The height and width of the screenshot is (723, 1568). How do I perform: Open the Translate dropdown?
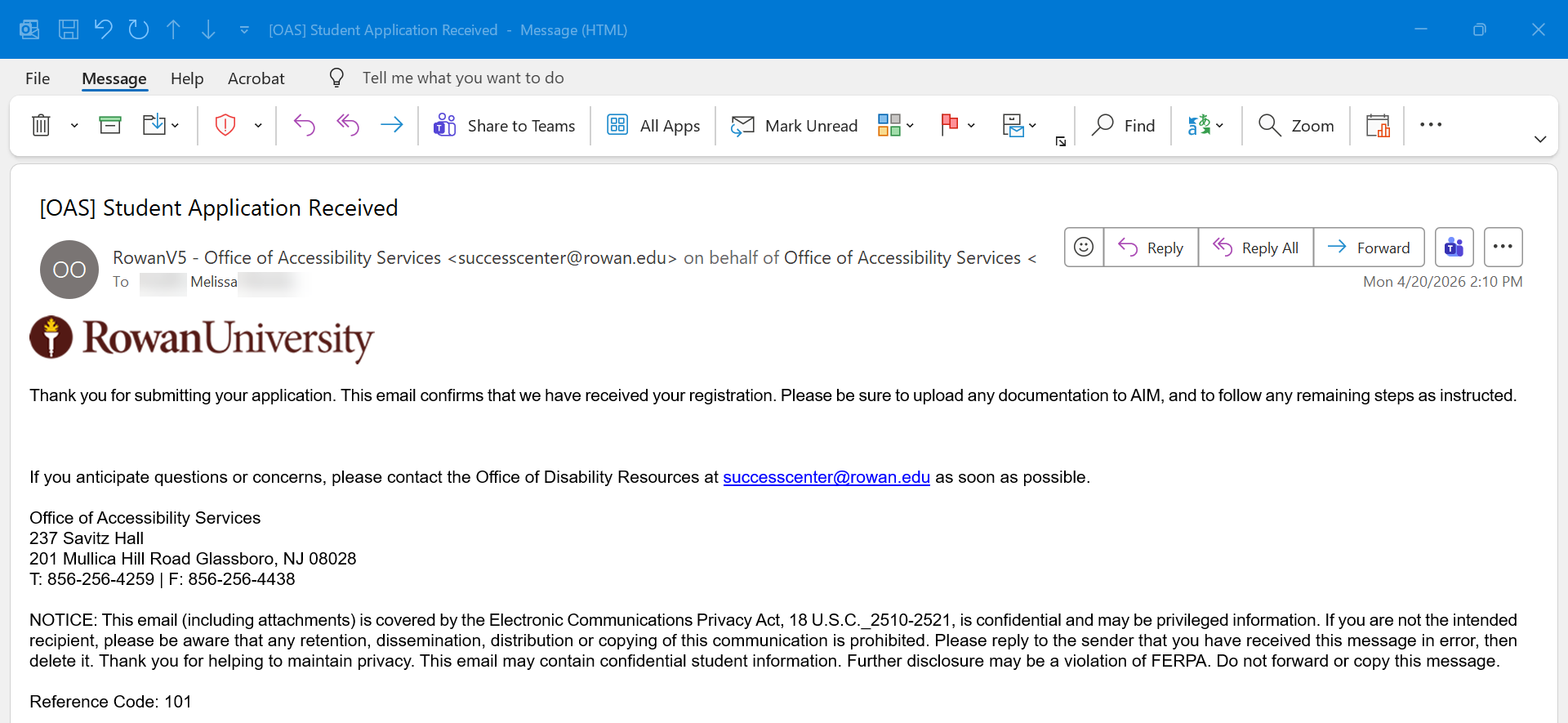(x=1205, y=125)
